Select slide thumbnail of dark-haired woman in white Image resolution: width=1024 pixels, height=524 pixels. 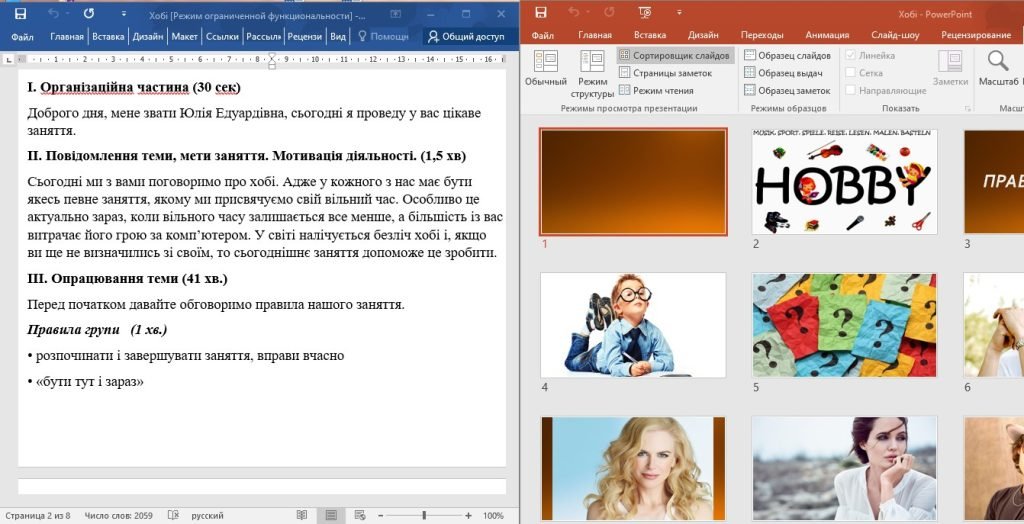pyautogui.click(x=844, y=468)
